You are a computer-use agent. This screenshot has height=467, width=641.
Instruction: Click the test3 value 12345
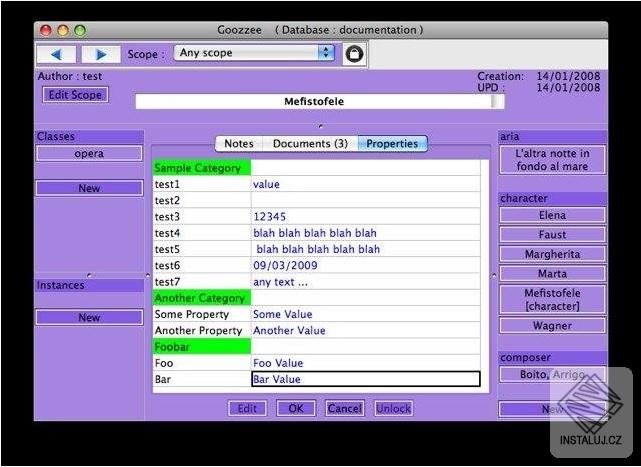(x=366, y=217)
